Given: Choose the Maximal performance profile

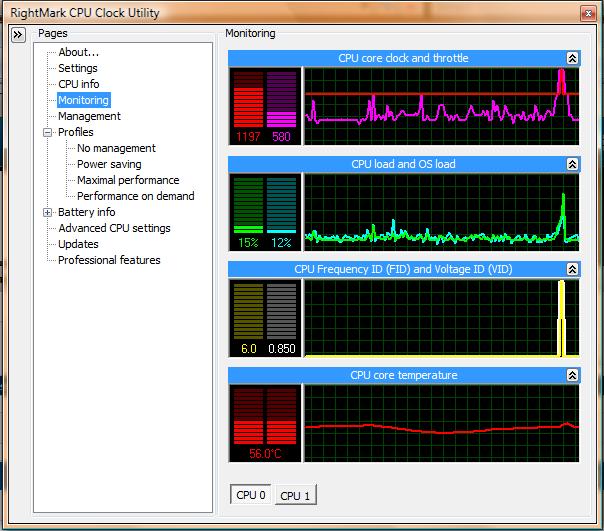Looking at the screenshot, I should pos(128,180).
